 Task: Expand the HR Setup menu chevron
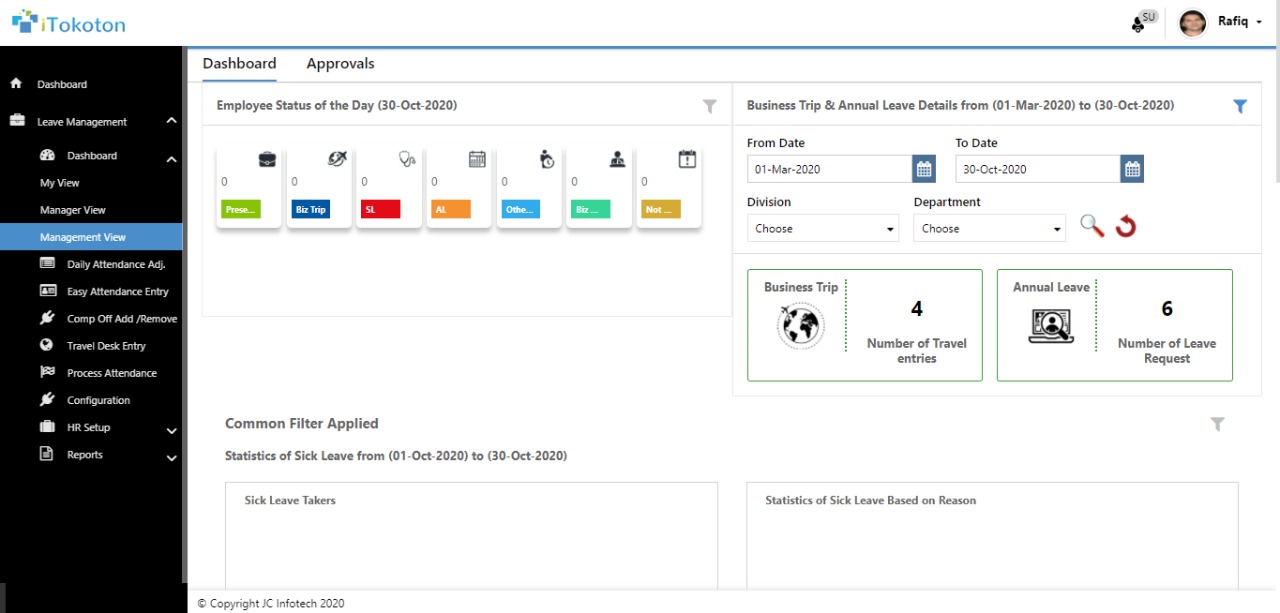tap(171, 431)
